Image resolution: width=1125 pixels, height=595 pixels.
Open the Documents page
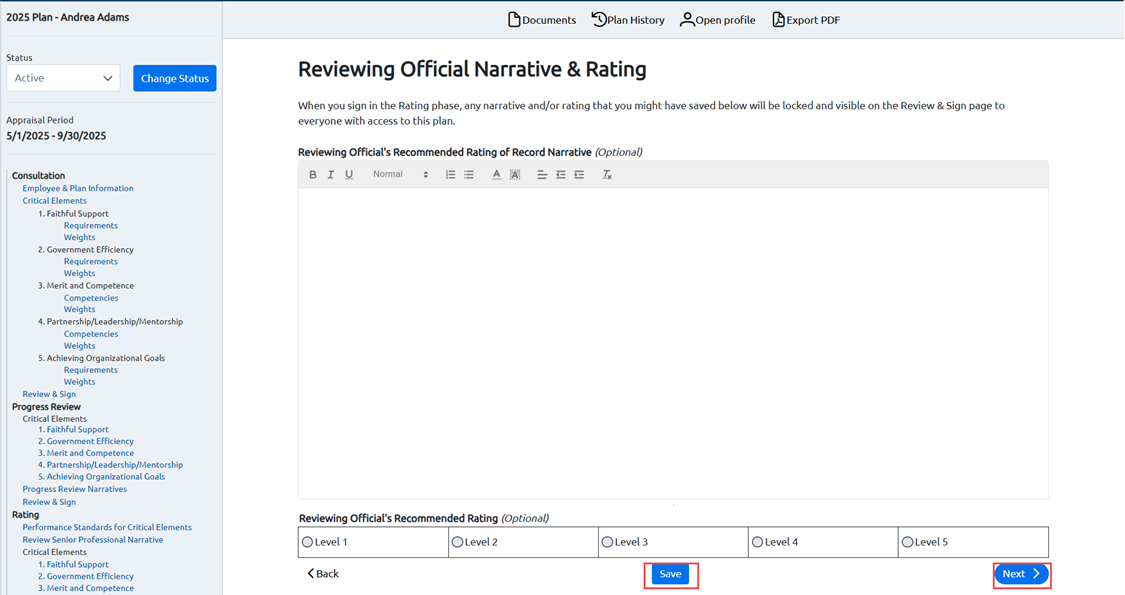click(542, 20)
